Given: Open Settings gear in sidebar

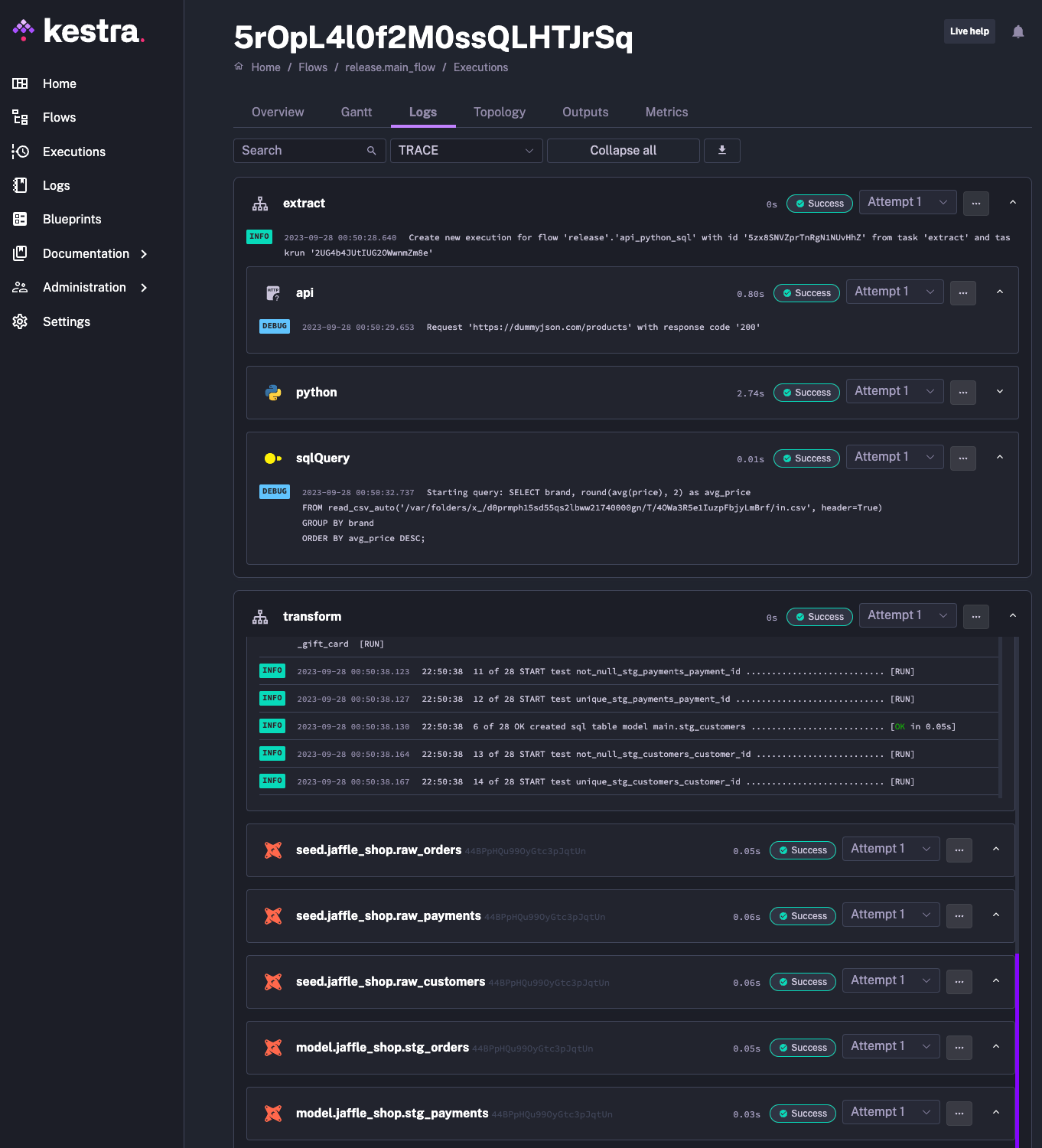Looking at the screenshot, I should tap(21, 321).
